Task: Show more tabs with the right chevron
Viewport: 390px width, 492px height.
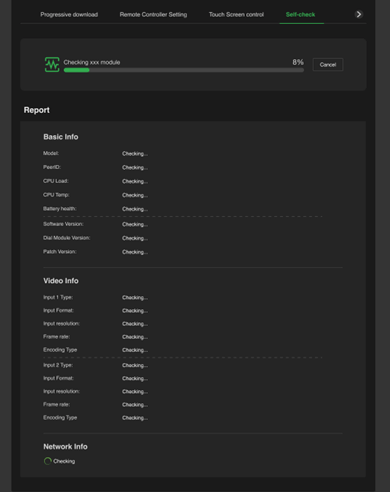Action: [x=359, y=14]
